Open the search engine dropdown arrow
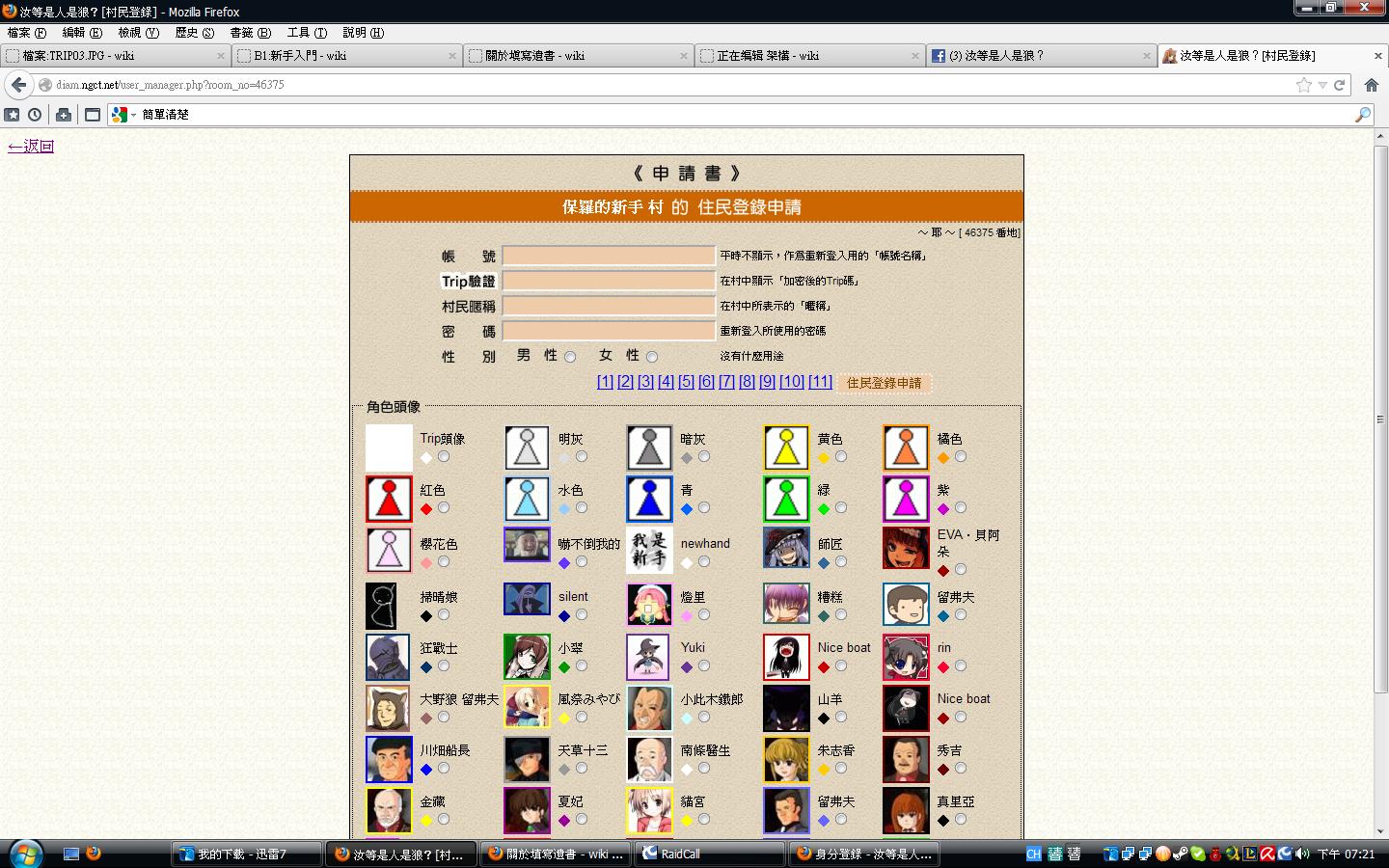1389x868 pixels. tap(133, 115)
